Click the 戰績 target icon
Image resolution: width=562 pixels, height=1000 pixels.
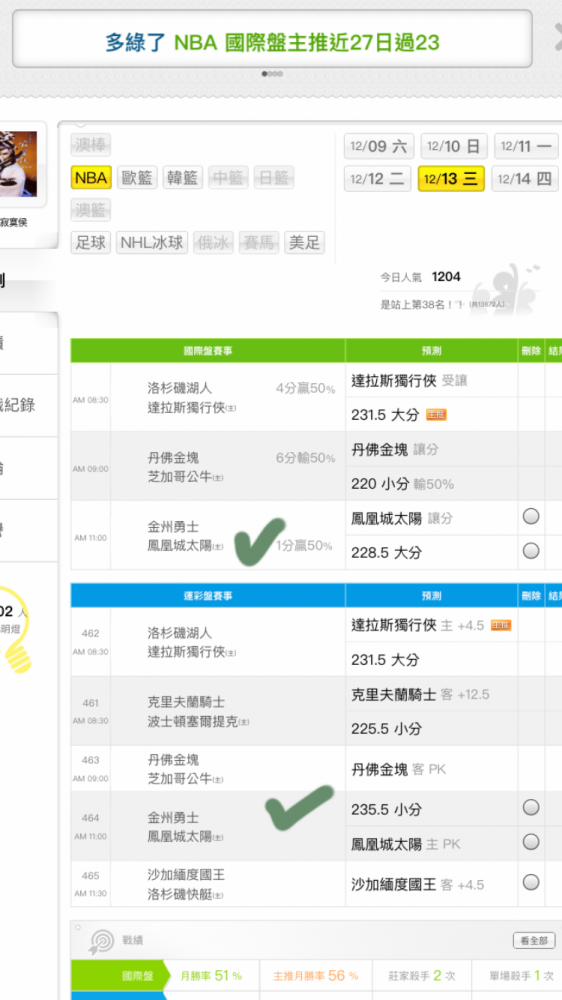click(102, 941)
